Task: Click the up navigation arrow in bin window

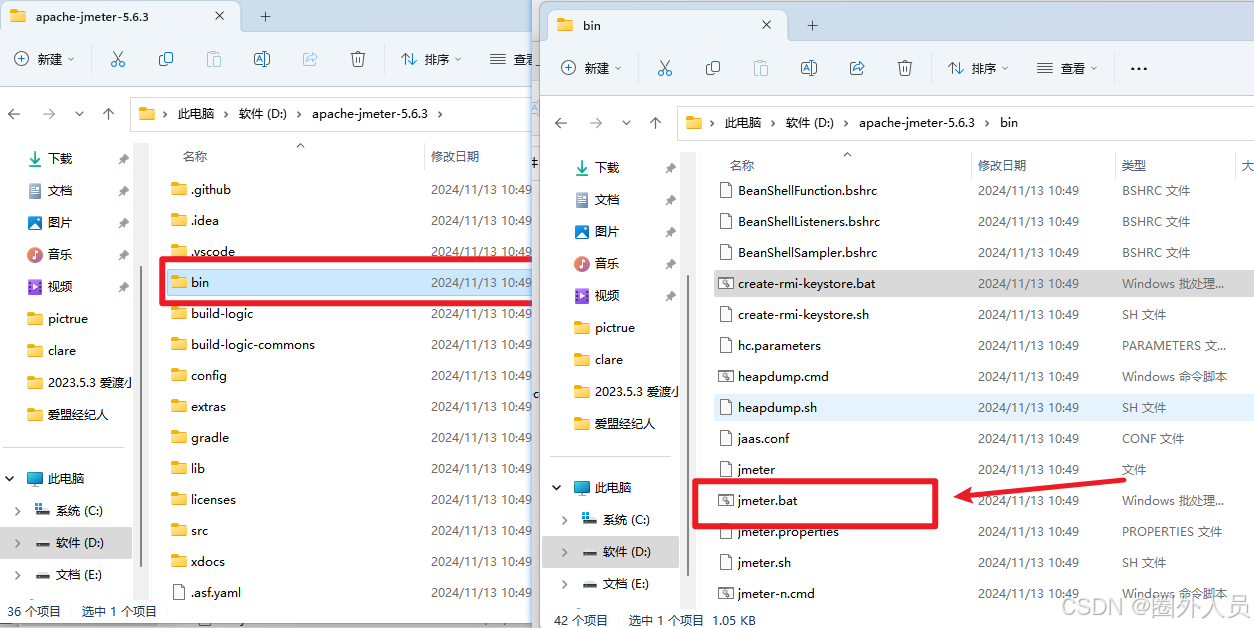Action: point(656,122)
